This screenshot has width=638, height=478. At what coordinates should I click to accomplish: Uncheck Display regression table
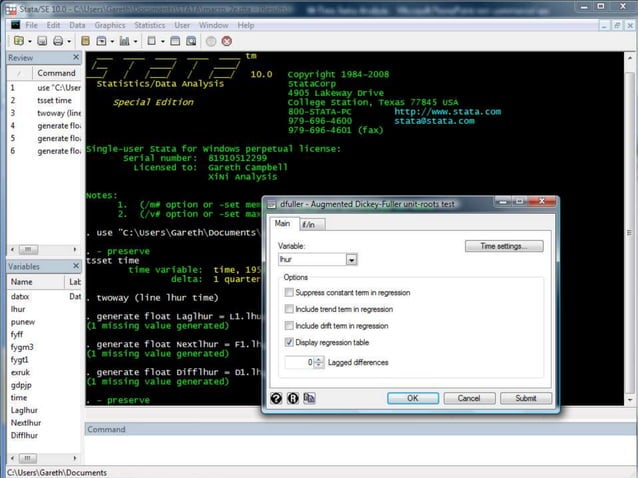(x=290, y=342)
